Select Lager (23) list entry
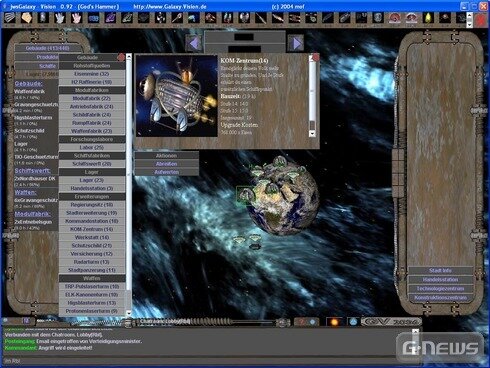 coord(92,180)
